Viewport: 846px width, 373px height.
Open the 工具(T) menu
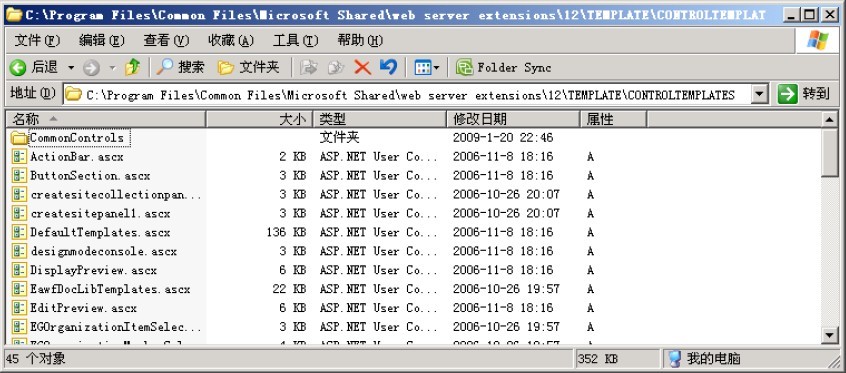tap(296, 40)
